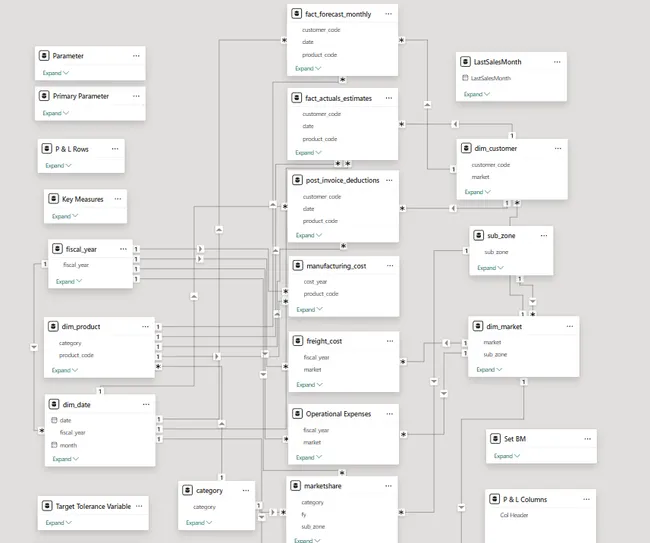Click the Primary Parameter table icon
The image size is (650, 543).
44,96
